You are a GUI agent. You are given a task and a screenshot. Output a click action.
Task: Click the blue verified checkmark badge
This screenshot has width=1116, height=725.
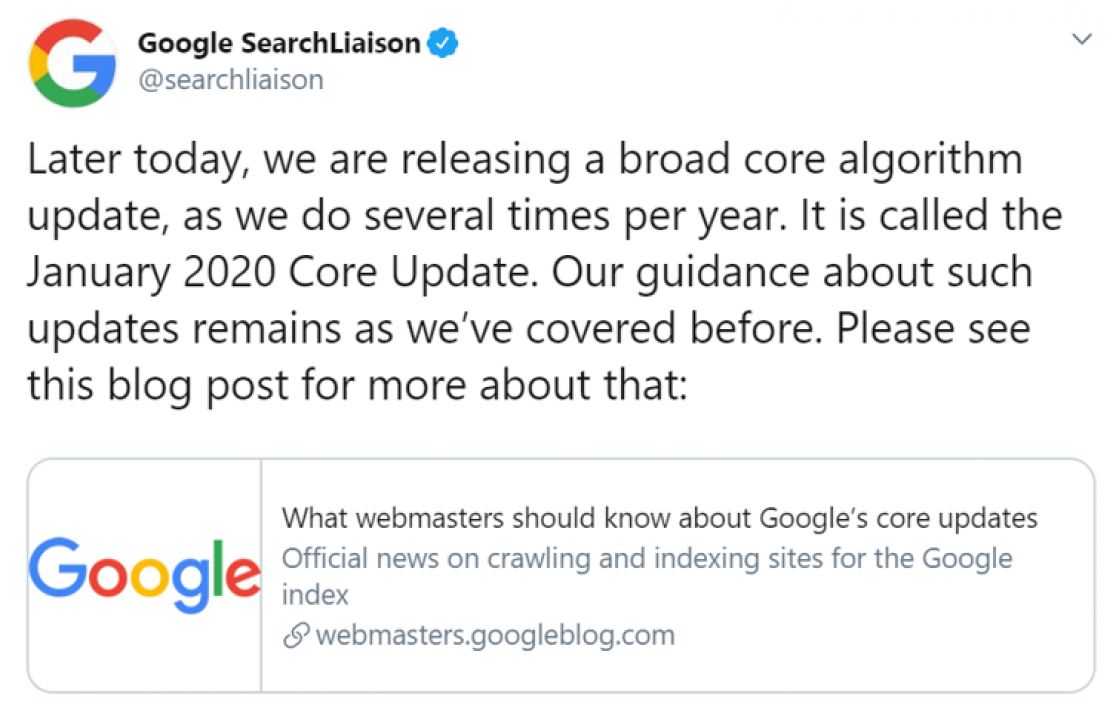pyautogui.click(x=443, y=43)
